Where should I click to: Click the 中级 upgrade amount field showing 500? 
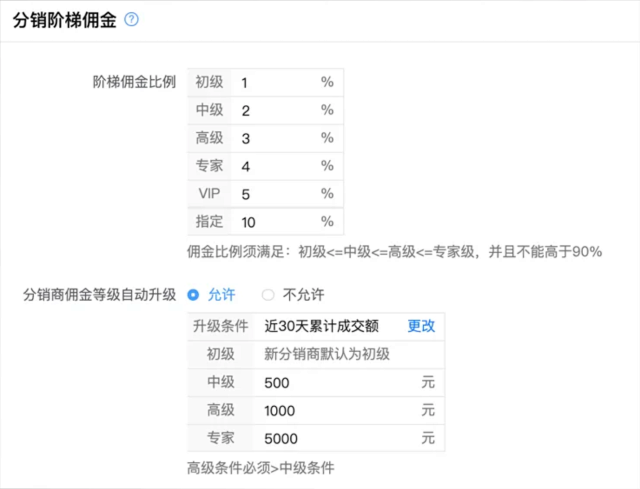(349, 383)
